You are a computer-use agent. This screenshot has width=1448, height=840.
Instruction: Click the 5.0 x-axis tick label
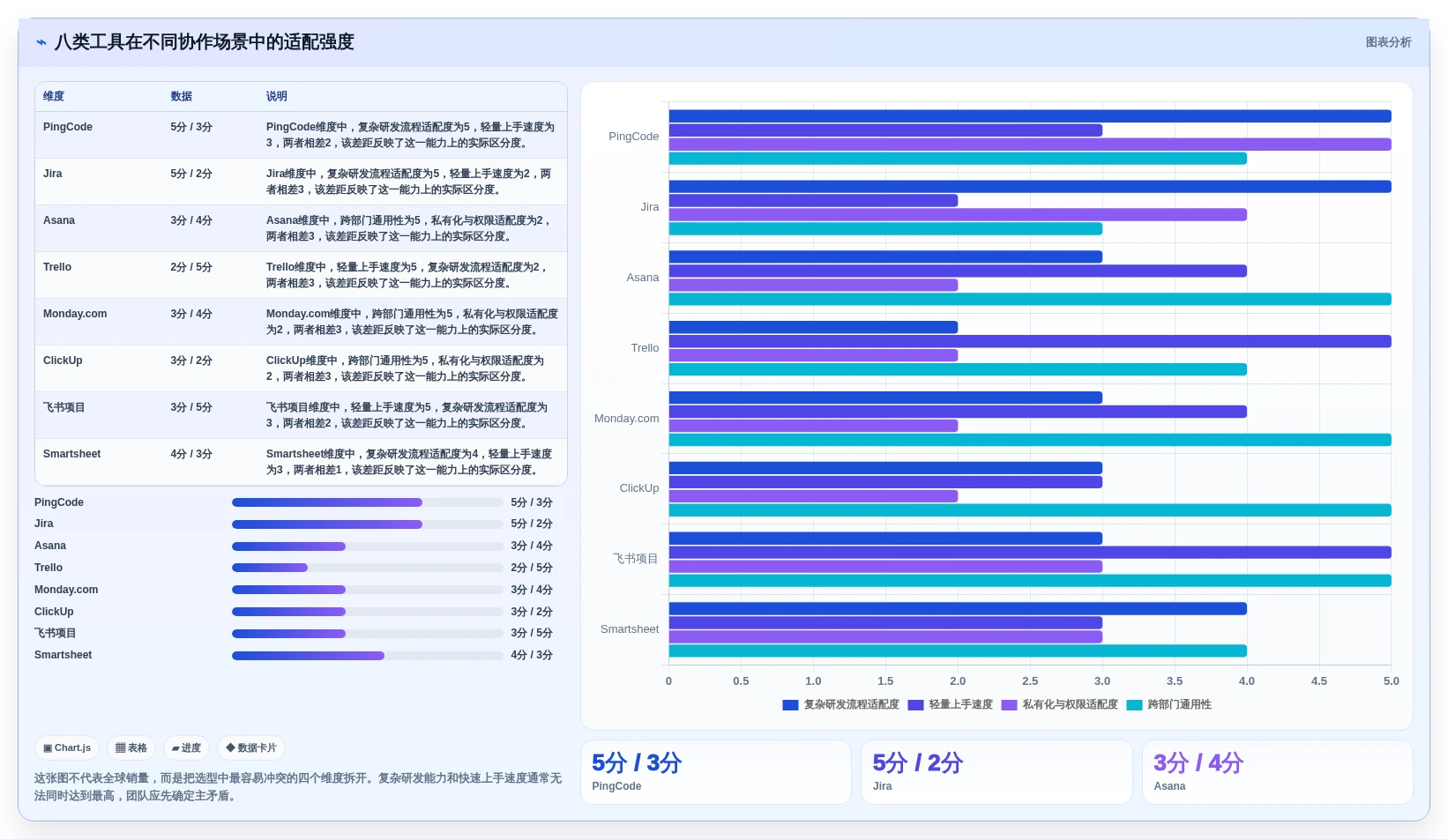(1391, 681)
